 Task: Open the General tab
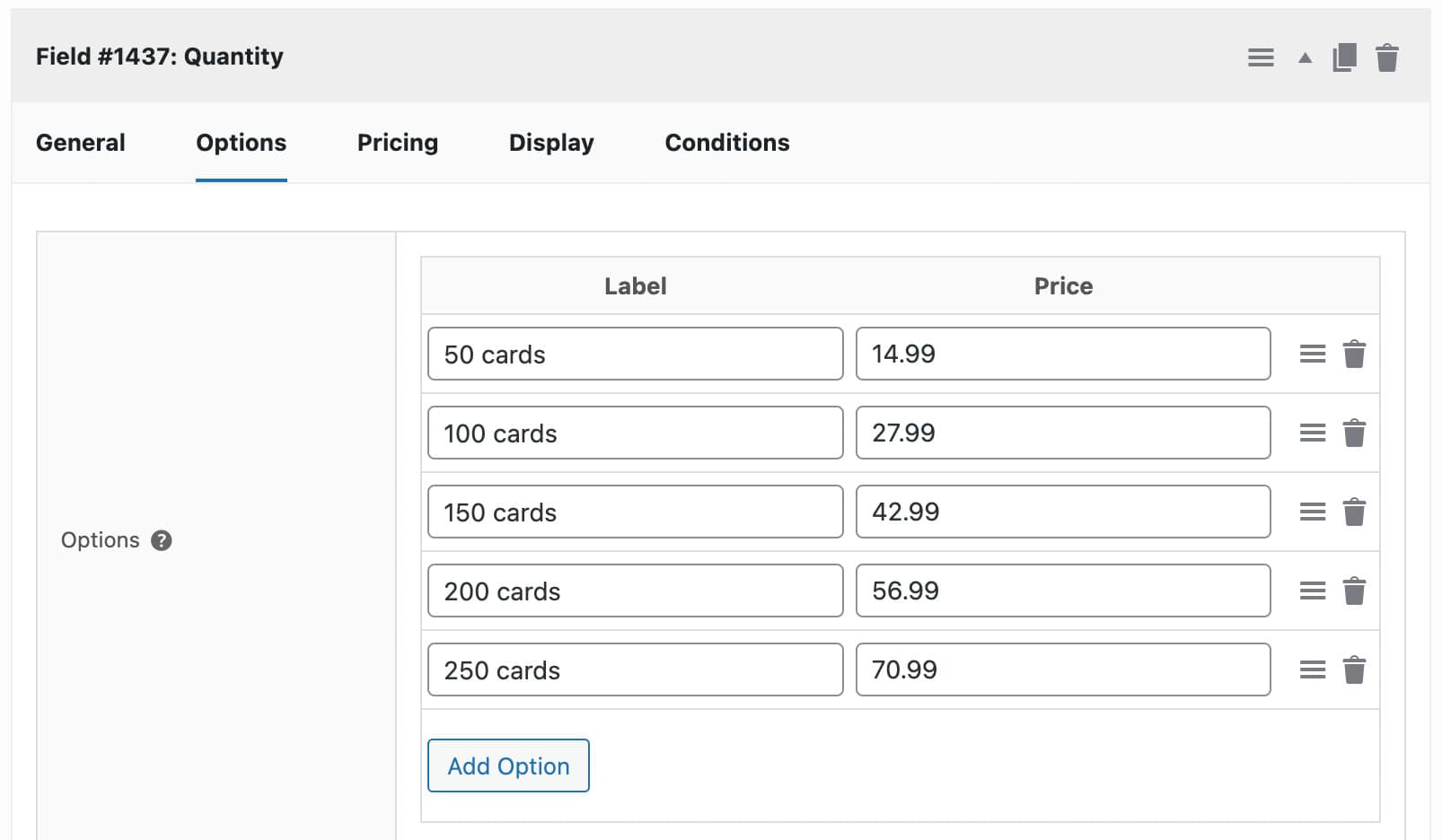point(80,142)
